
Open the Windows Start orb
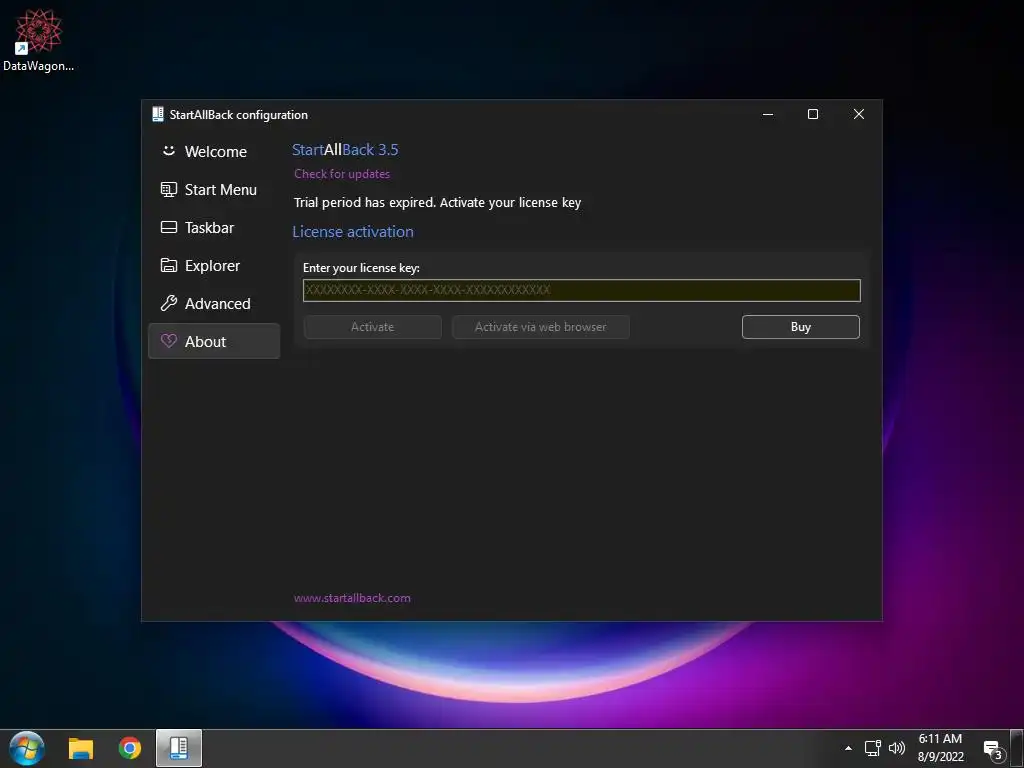[27, 748]
